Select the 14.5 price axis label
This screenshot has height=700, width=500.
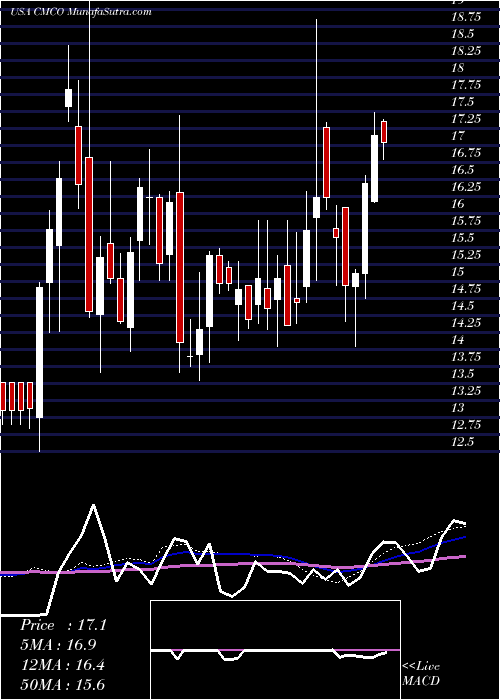click(x=465, y=305)
